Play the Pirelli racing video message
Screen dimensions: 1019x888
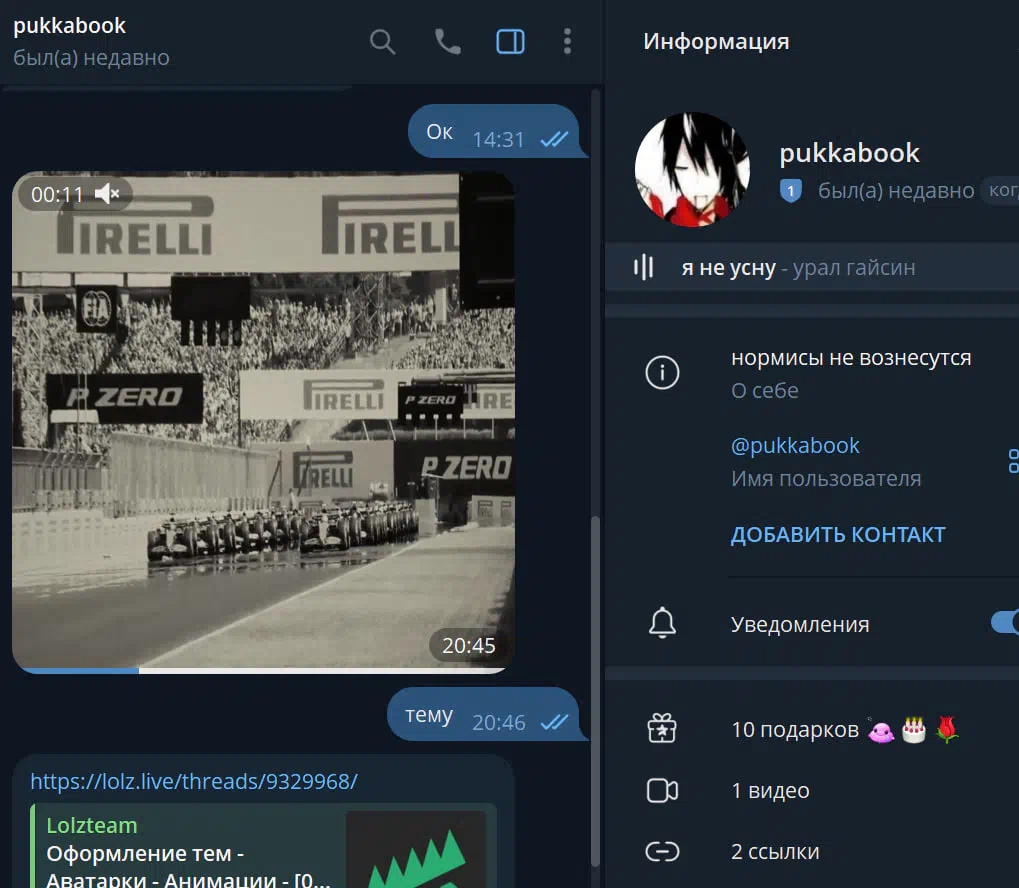(x=263, y=420)
